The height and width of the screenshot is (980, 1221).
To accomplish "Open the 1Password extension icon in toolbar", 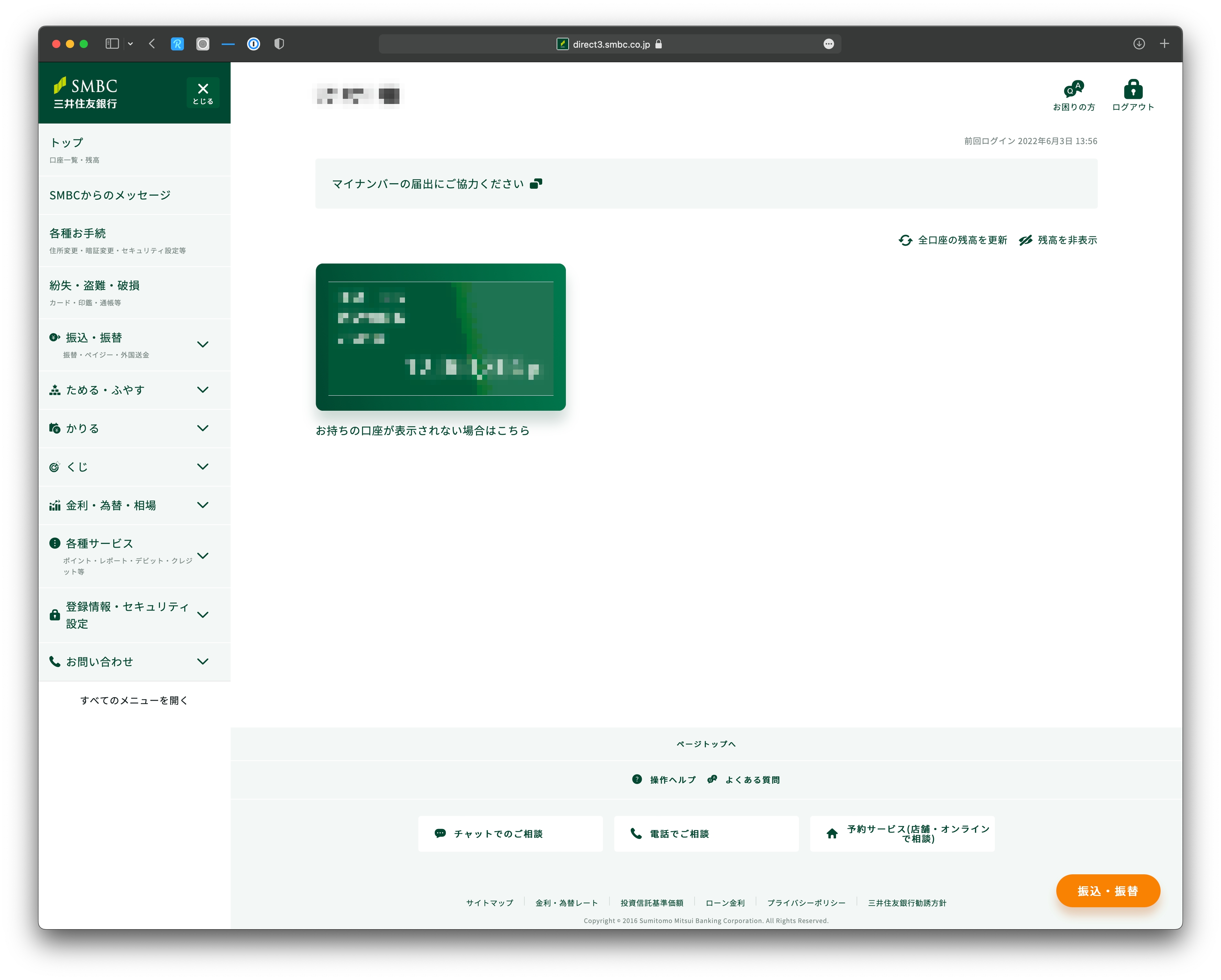I will tap(254, 44).
